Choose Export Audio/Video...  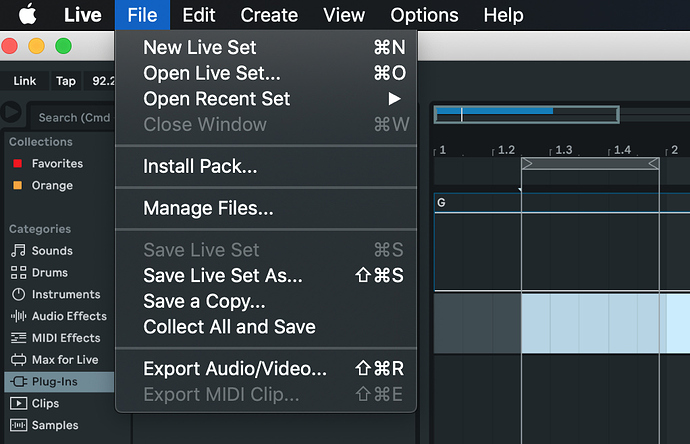266,369
